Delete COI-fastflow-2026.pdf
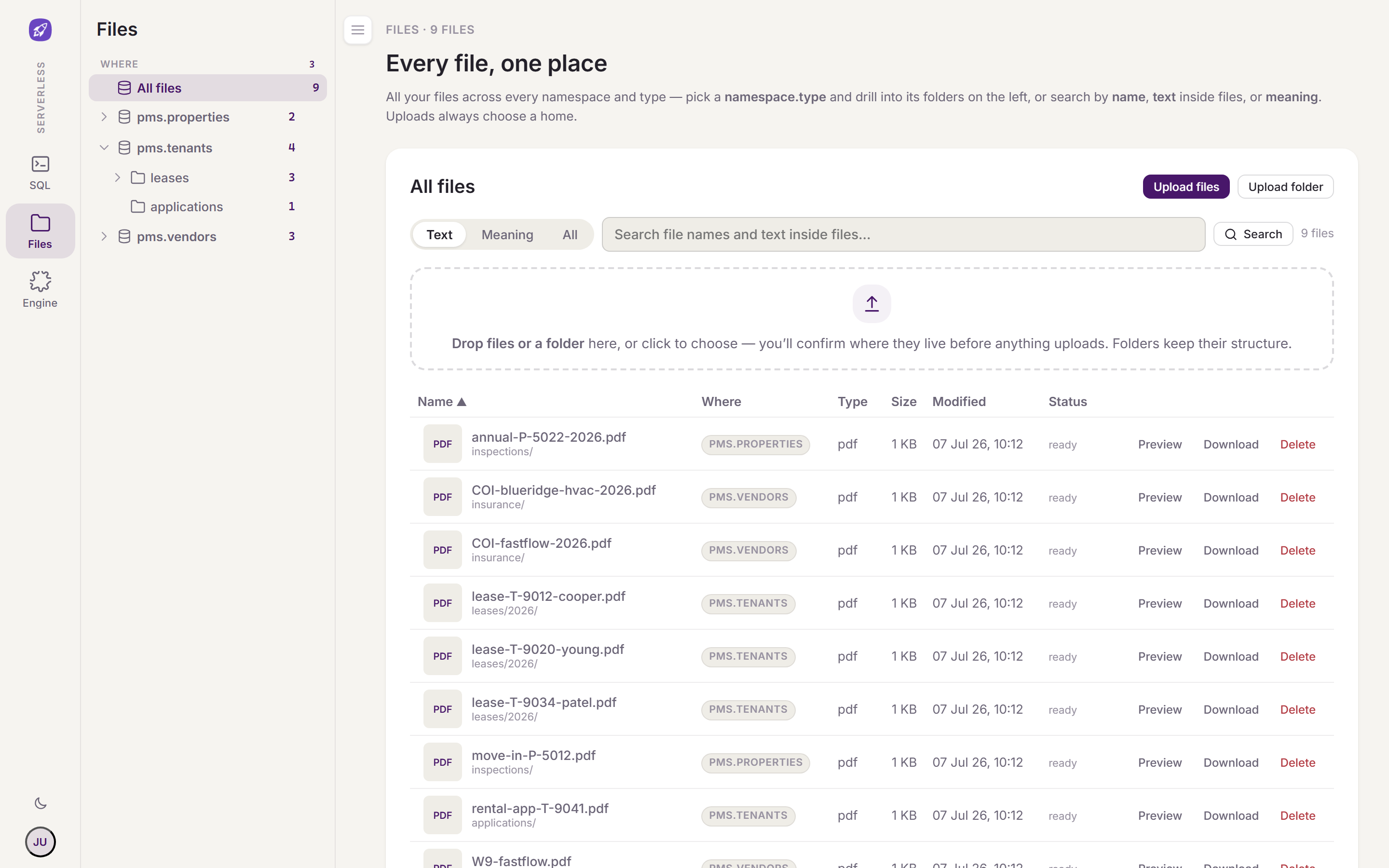The image size is (1389, 868). [x=1297, y=551]
